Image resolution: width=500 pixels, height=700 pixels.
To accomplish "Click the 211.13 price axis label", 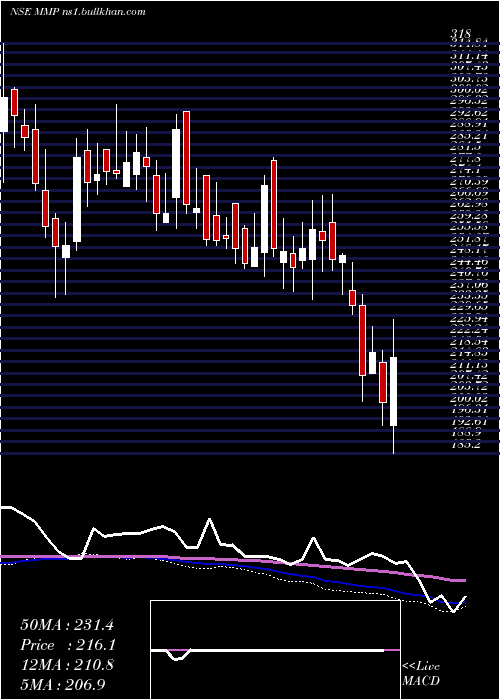I will (x=469, y=365).
